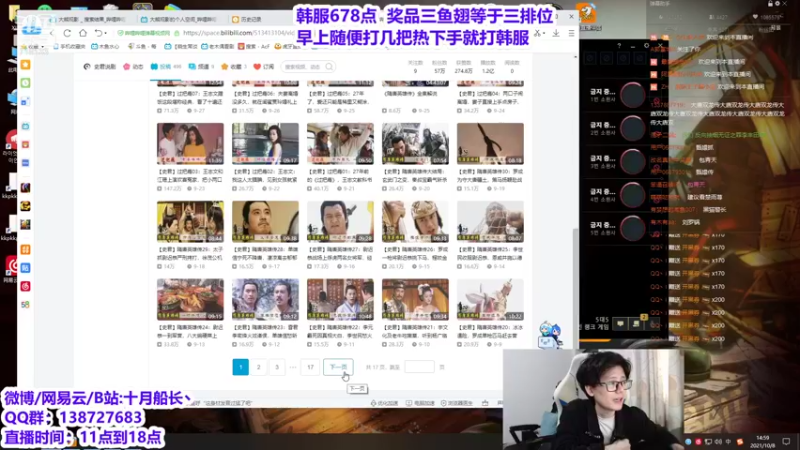Go to page 2 of the video list
The width and height of the screenshot is (800, 450).
(259, 367)
